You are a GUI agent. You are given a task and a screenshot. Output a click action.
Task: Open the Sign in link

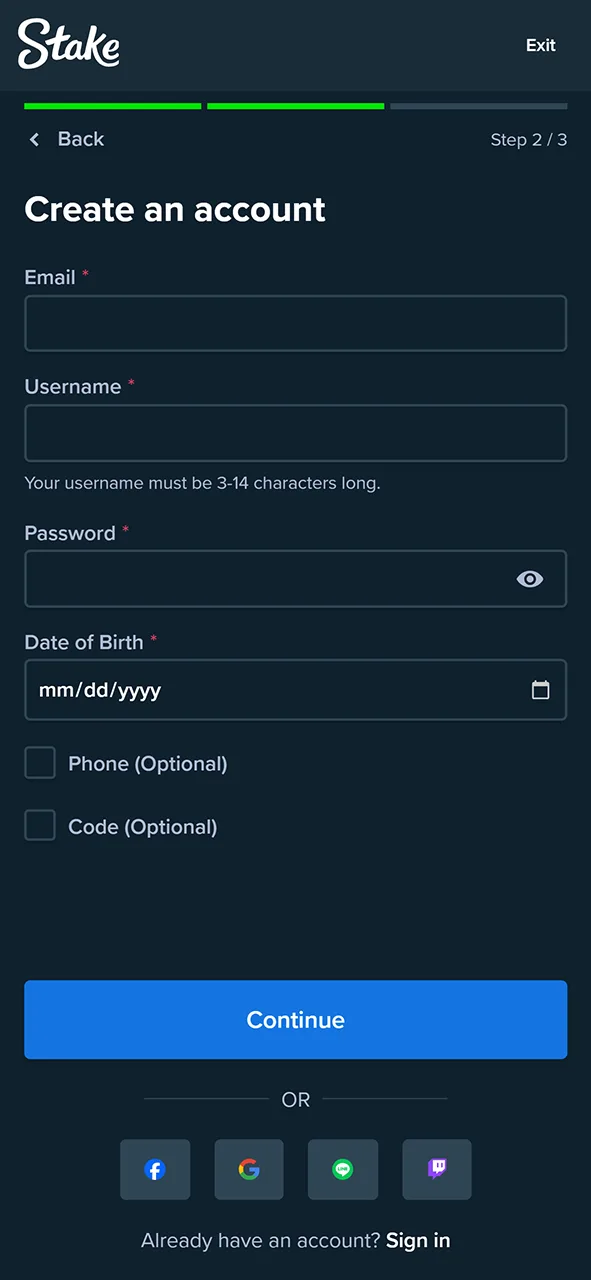[417, 1240]
